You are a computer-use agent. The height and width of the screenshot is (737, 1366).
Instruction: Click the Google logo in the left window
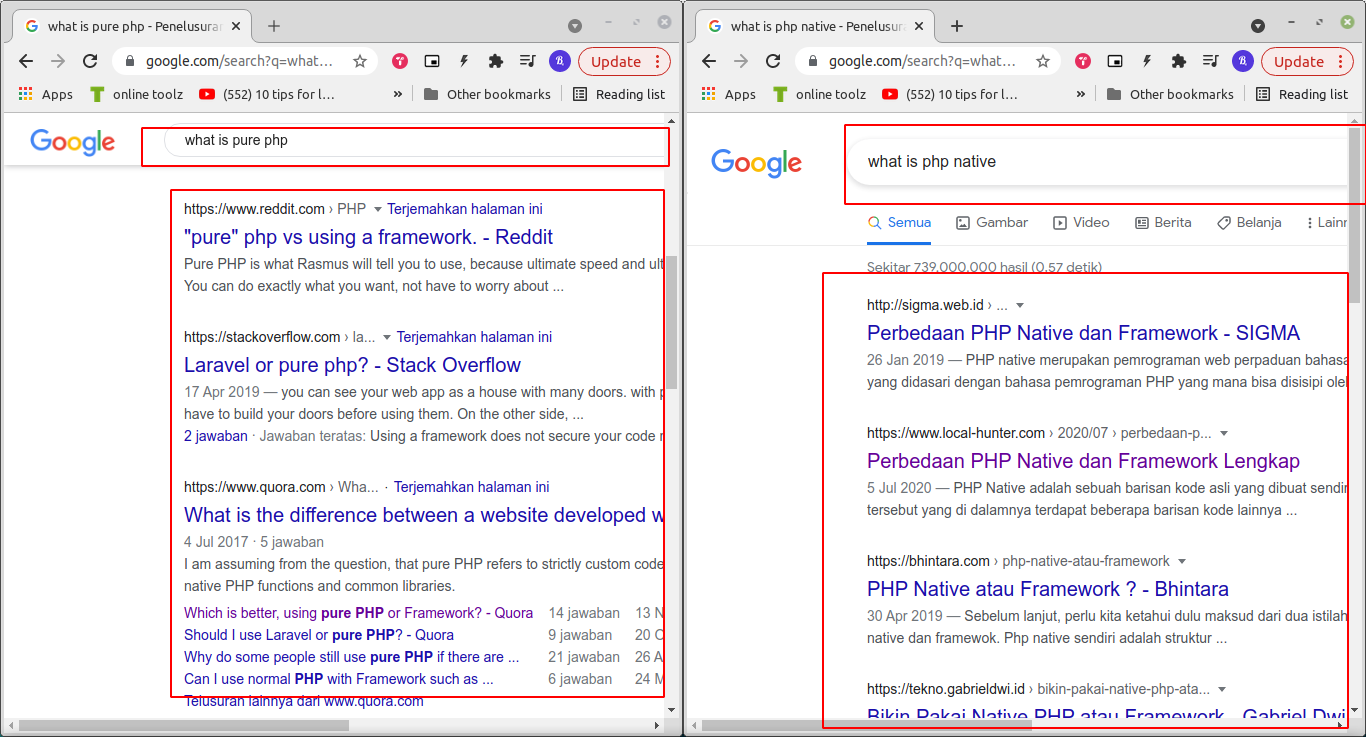(x=73, y=142)
